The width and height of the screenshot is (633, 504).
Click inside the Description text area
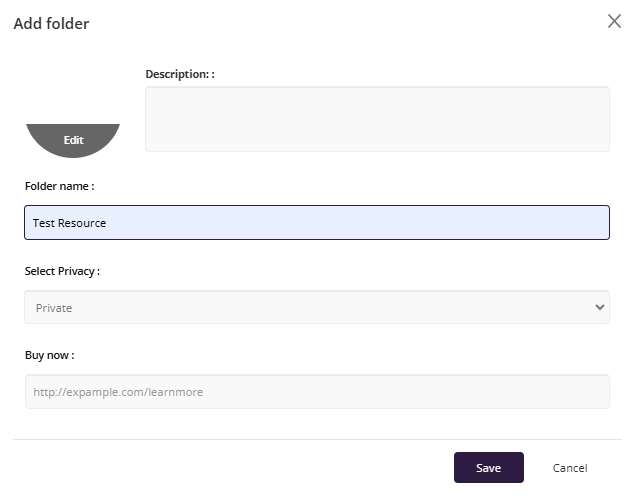coord(377,119)
